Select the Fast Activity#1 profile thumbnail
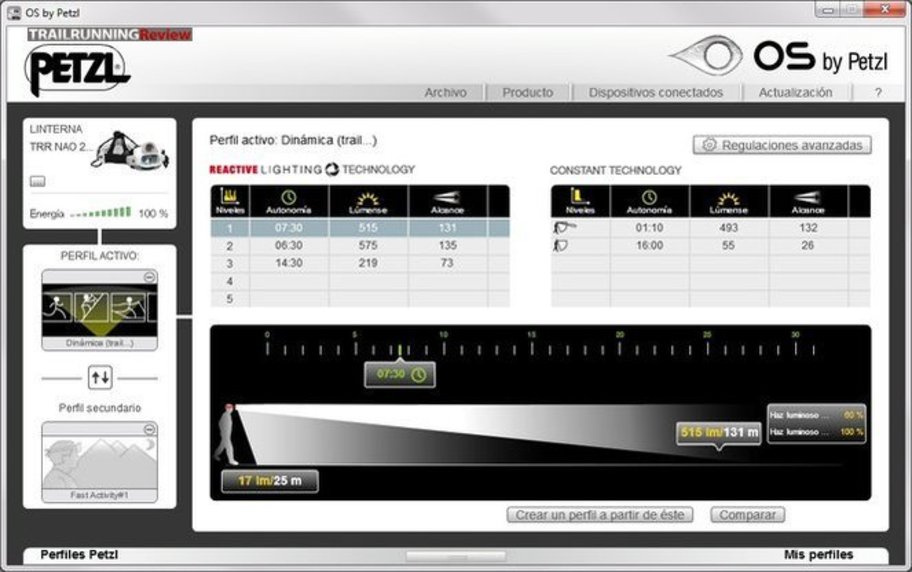The image size is (912, 572). point(99,463)
